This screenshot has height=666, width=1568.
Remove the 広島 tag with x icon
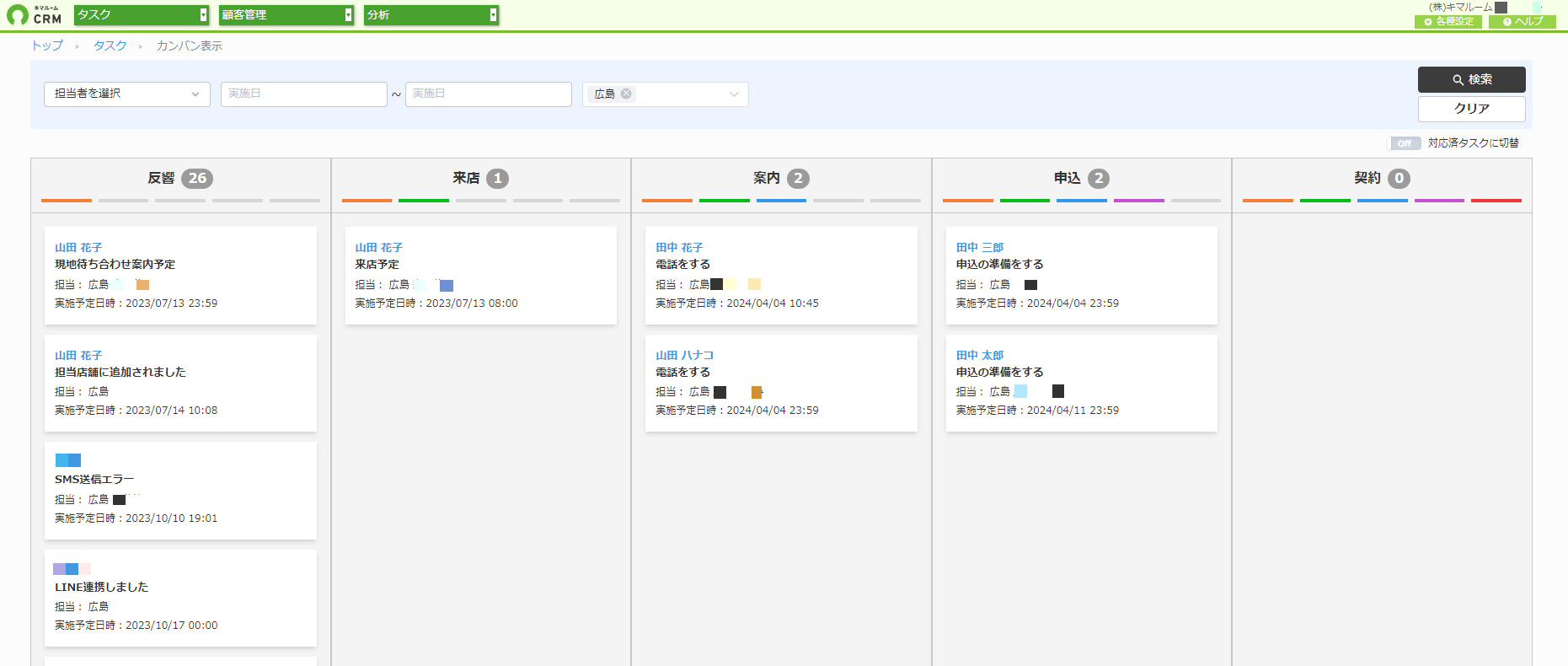[x=626, y=94]
